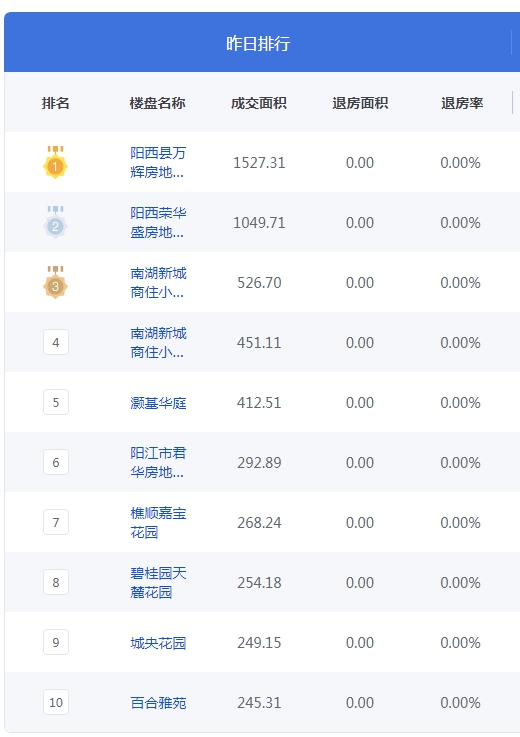Click the rank 10 number badge
This screenshot has height=737, width=520.
pyautogui.click(x=56, y=702)
